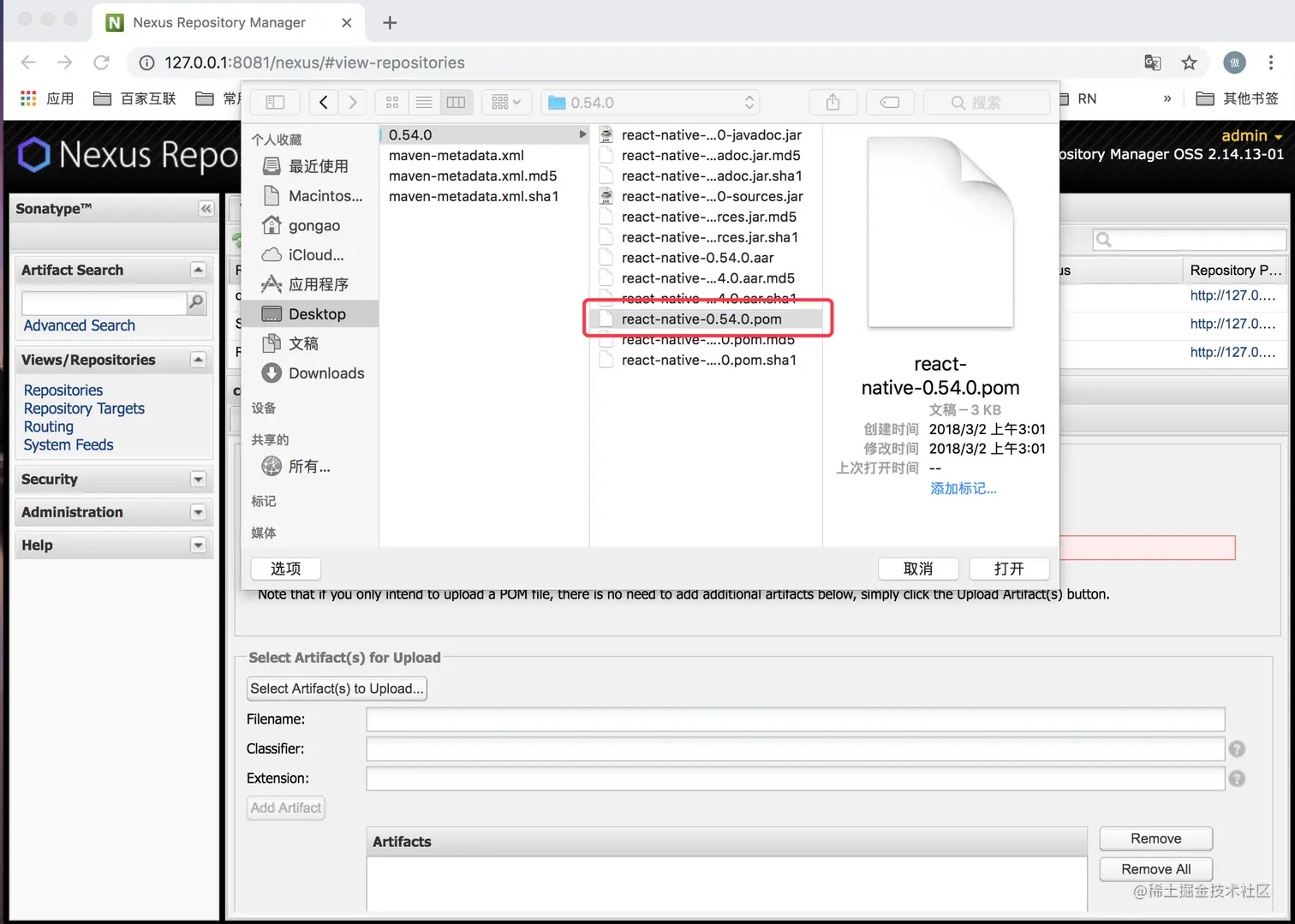The height and width of the screenshot is (924, 1295).
Task: Collapse the Artifact Search section
Action: point(199,270)
